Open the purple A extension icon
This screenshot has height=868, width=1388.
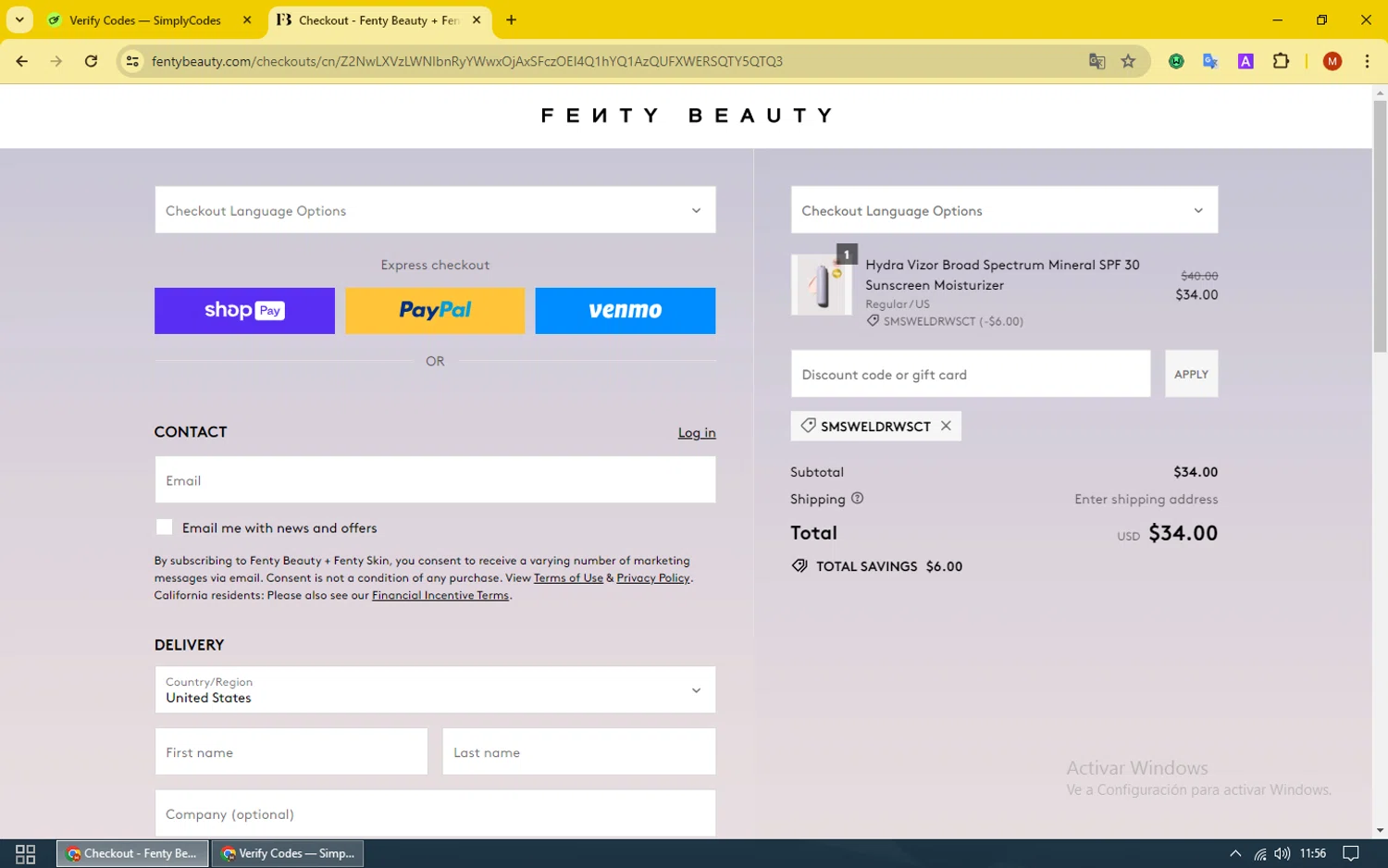pyautogui.click(x=1245, y=61)
